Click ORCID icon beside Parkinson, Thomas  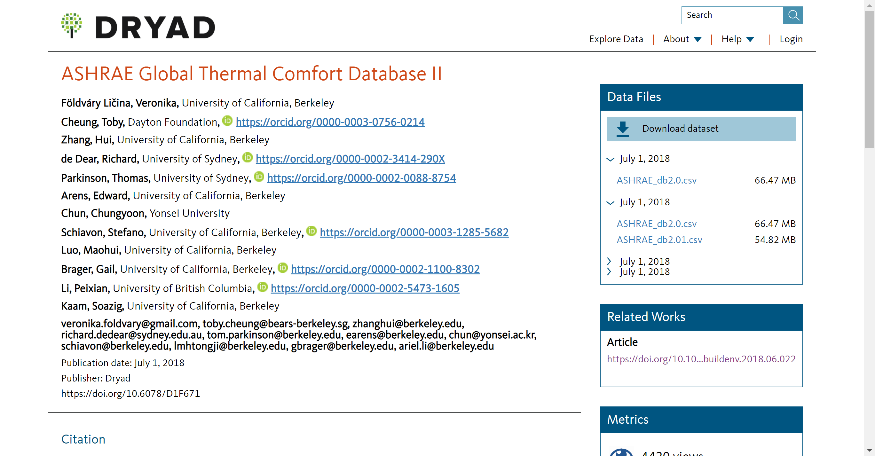259,176
